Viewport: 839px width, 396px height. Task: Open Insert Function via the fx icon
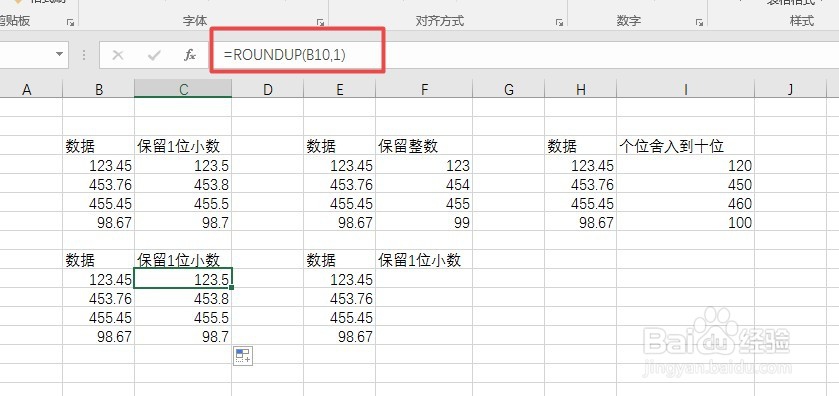tap(189, 55)
